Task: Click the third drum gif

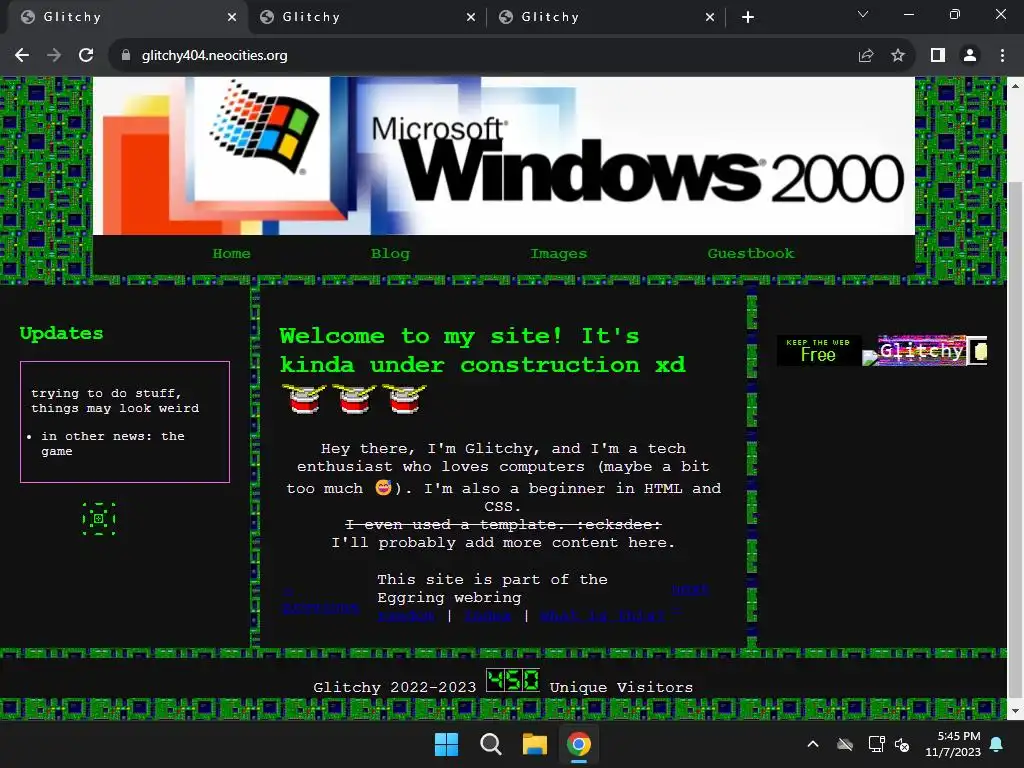Action: (x=404, y=398)
